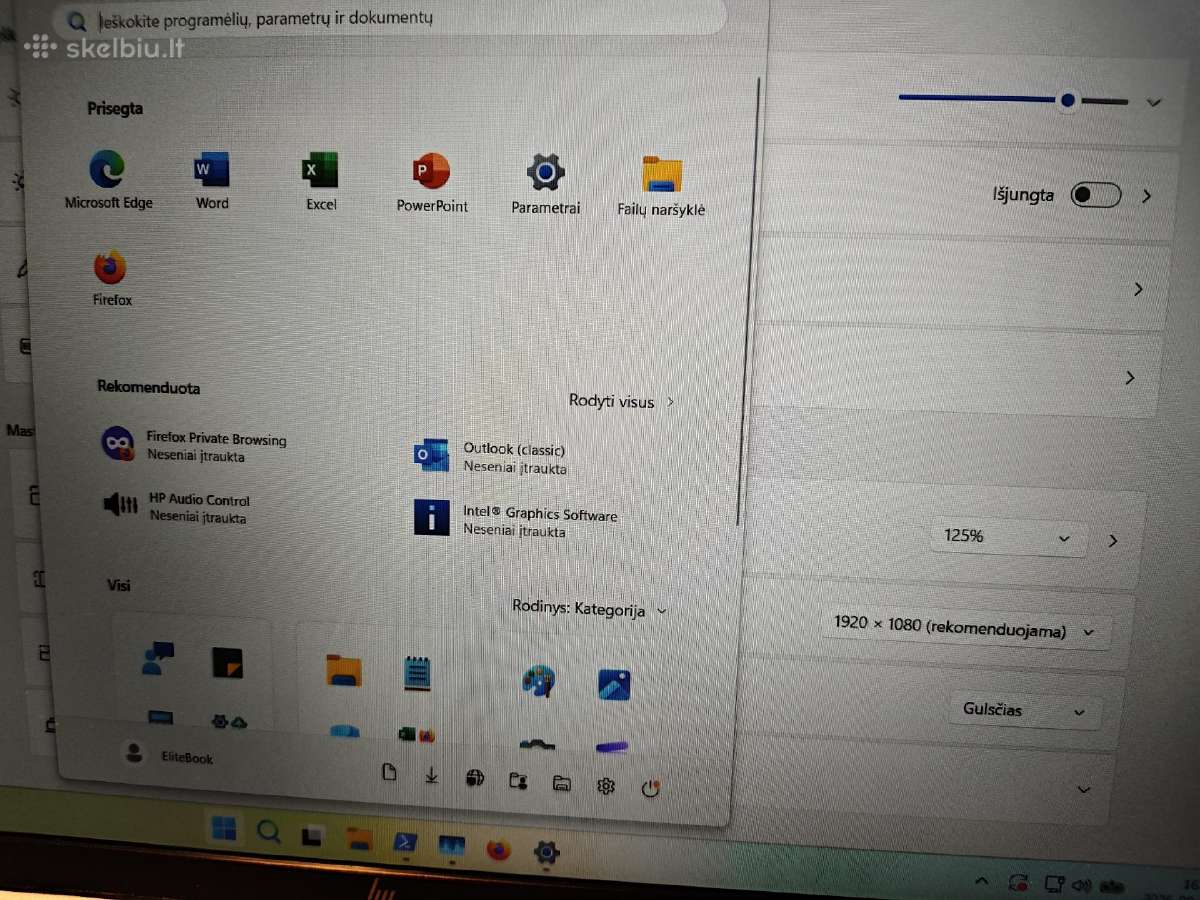Image resolution: width=1200 pixels, height=900 pixels.
Task: Open File Explorer shortcut in Start footer
Action: (561, 783)
